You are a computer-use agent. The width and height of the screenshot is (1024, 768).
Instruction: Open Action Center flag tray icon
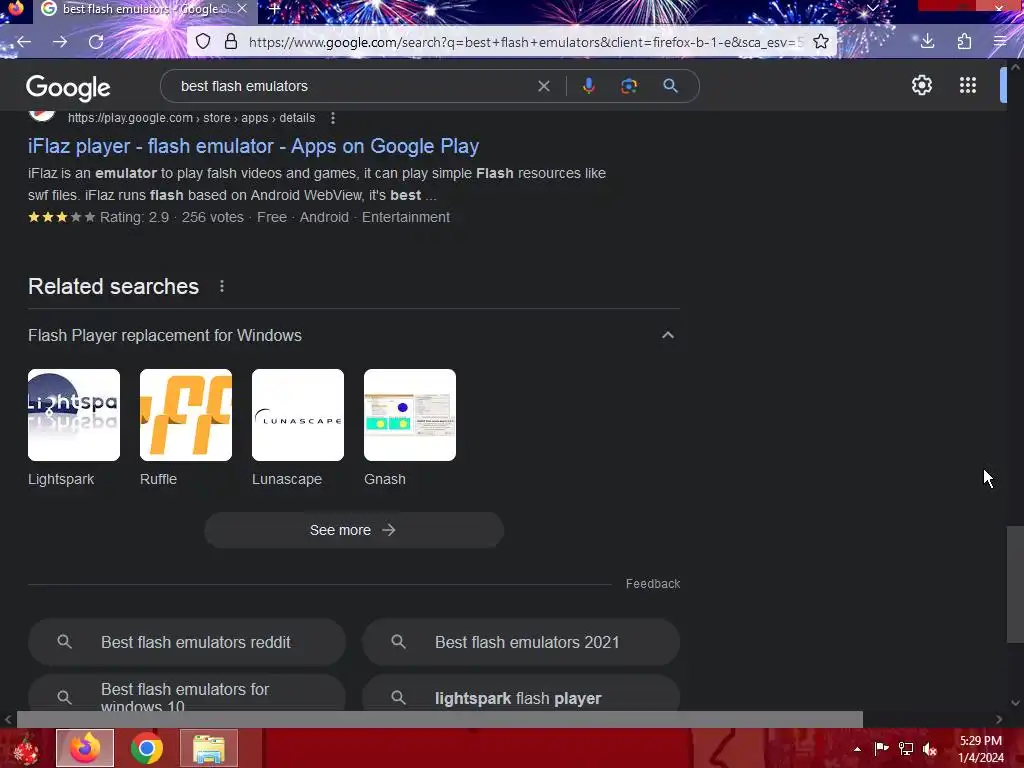(x=881, y=748)
